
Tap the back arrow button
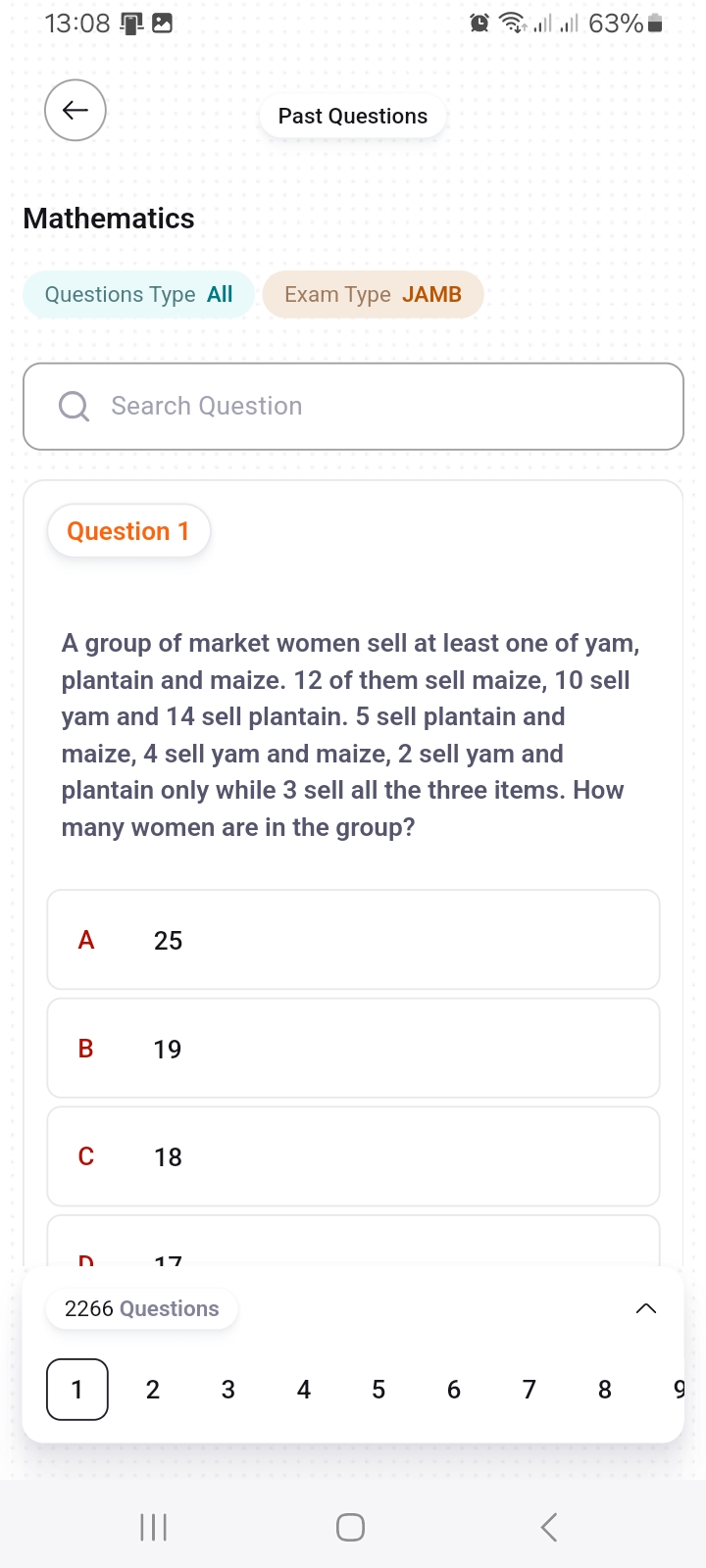[x=76, y=110]
